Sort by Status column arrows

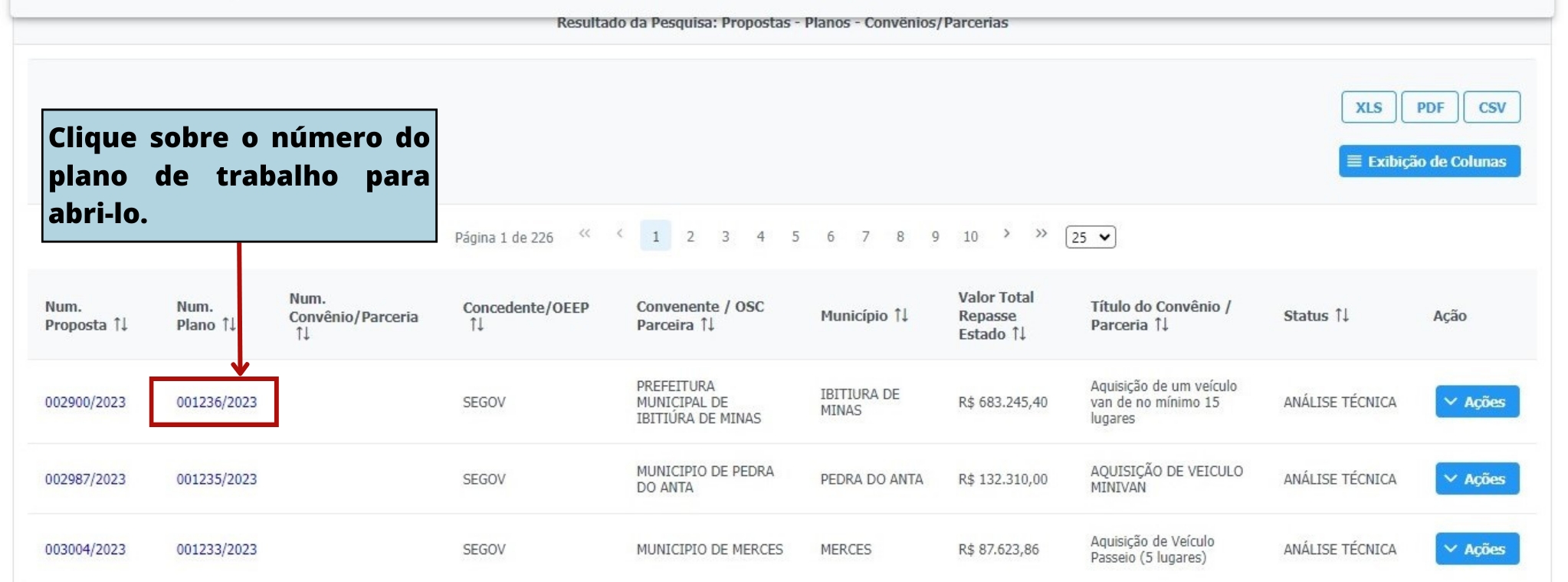pos(1341,316)
